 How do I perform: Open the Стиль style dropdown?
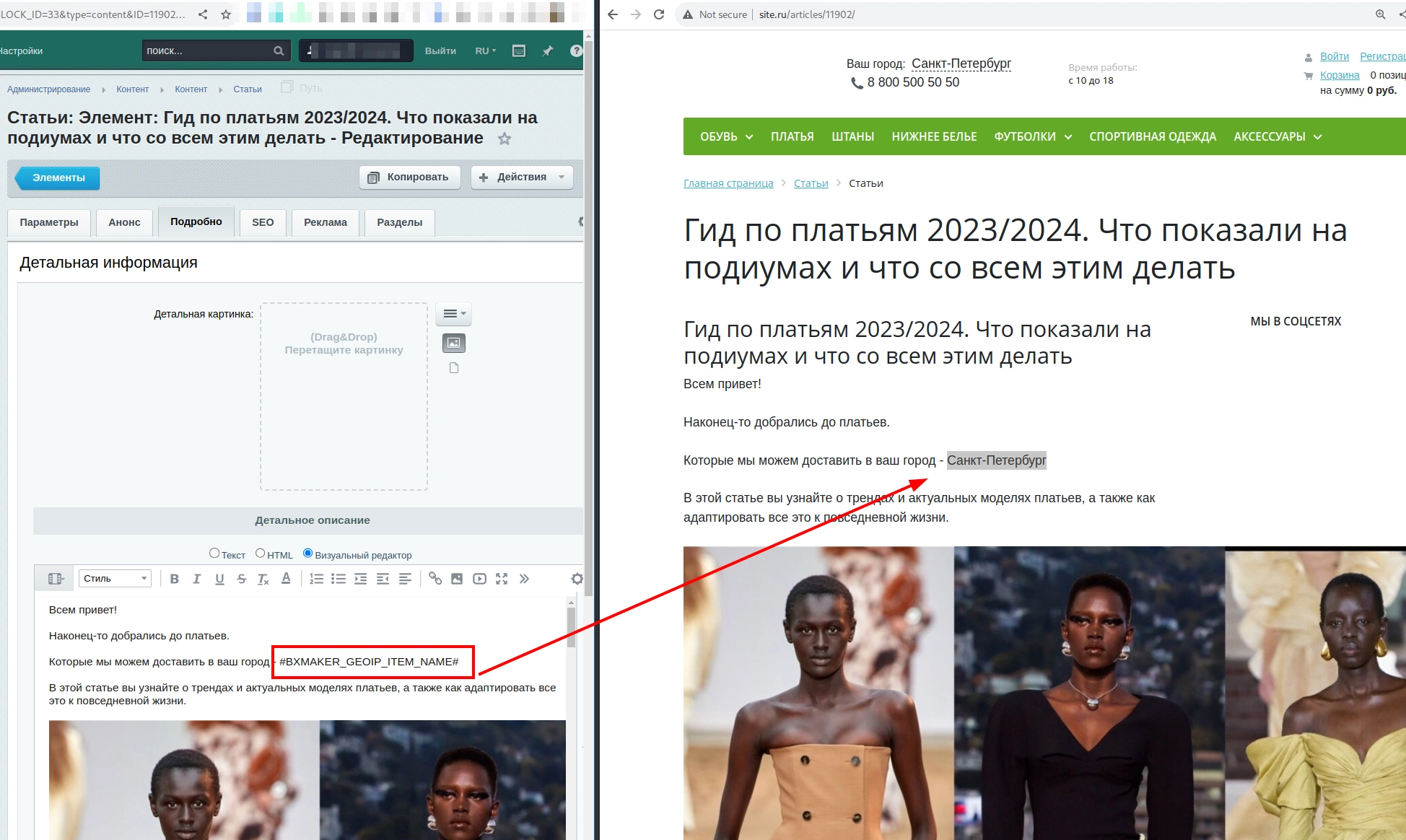pos(115,579)
